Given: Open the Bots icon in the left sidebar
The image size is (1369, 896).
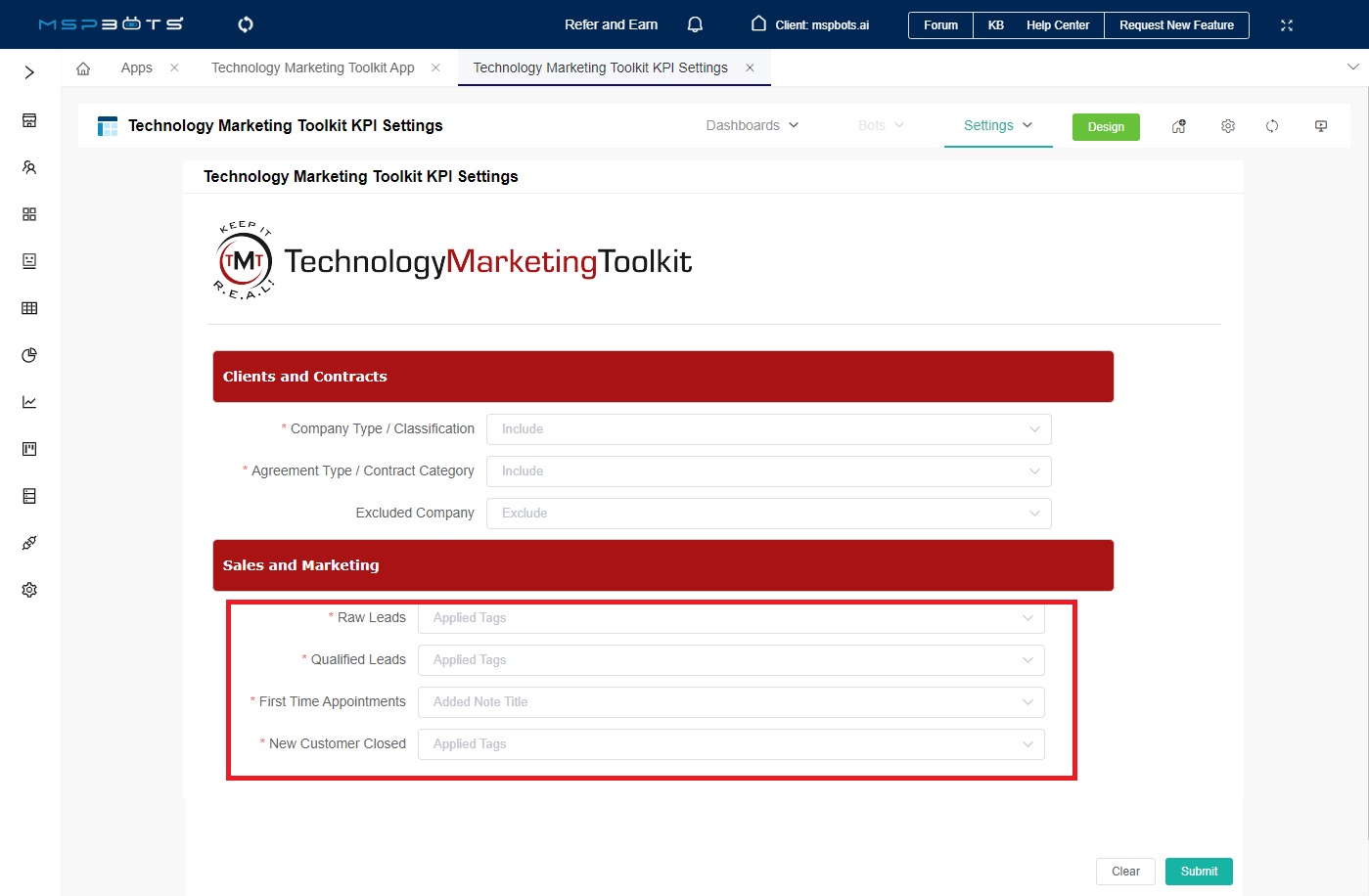Looking at the screenshot, I should pos(28,260).
